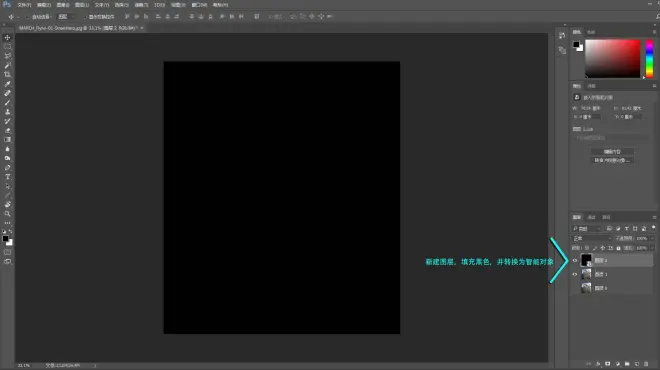
Task: Open the File menu in menu bar
Action: point(24,5)
